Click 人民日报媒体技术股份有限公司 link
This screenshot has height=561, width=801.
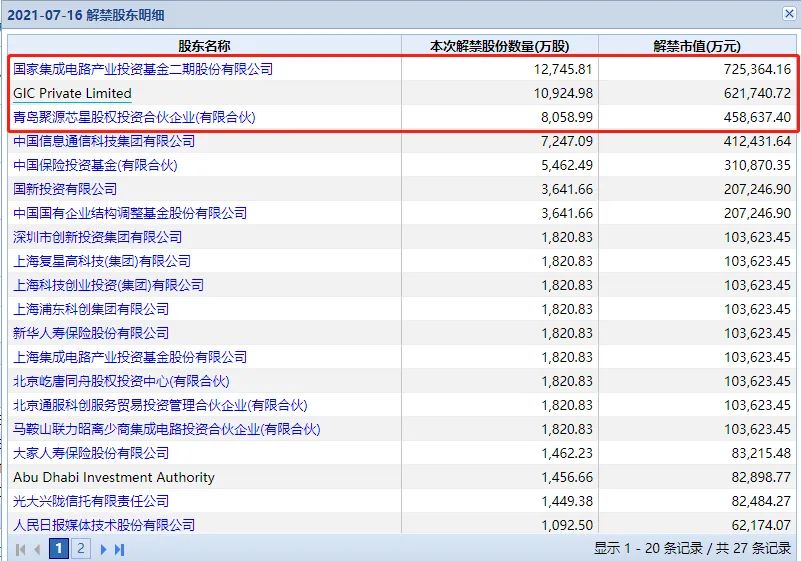point(104,525)
